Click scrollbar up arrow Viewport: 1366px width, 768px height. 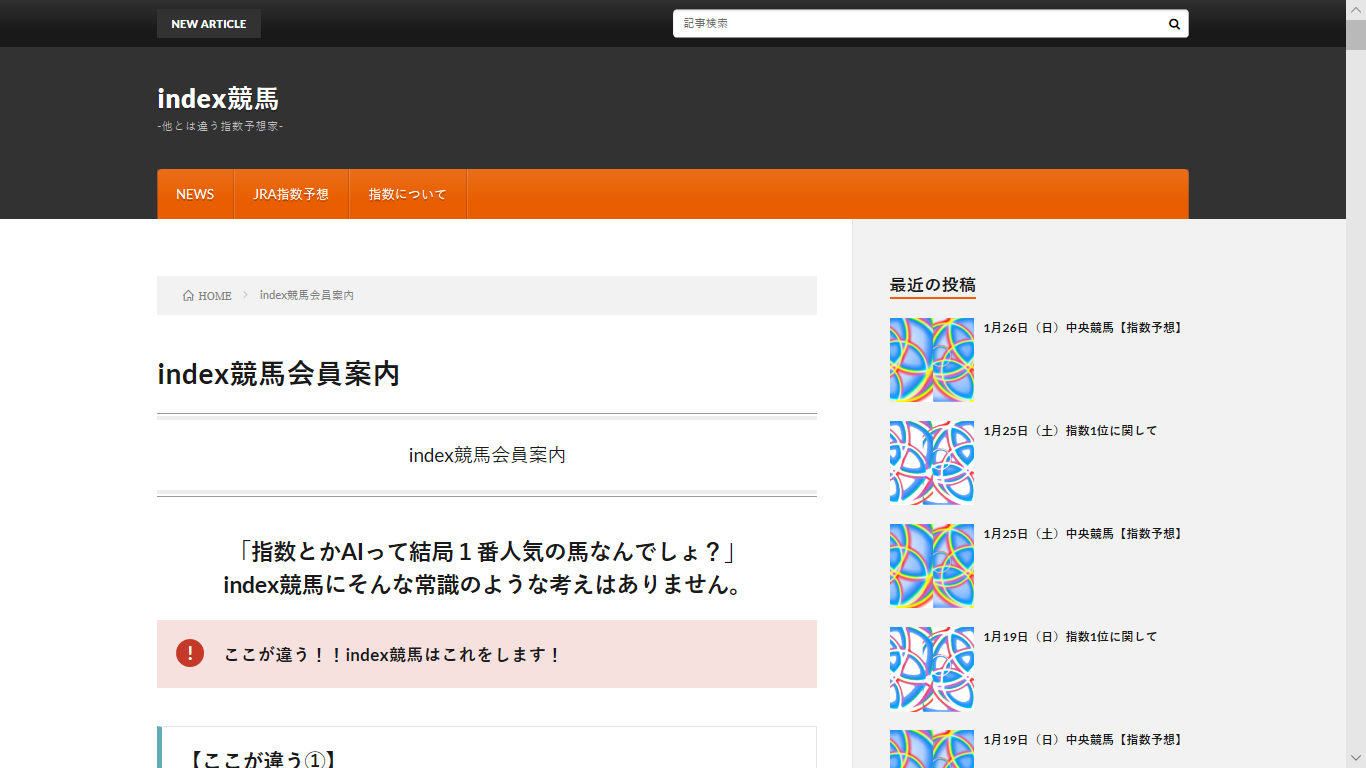[1356, 9]
